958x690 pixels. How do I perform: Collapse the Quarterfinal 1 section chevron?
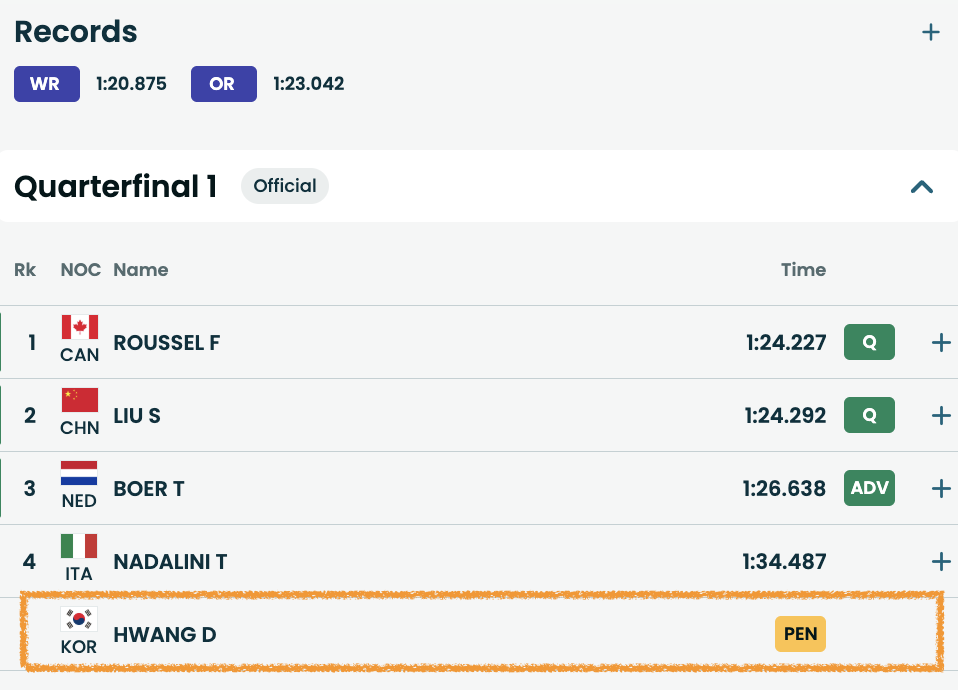(x=921, y=186)
